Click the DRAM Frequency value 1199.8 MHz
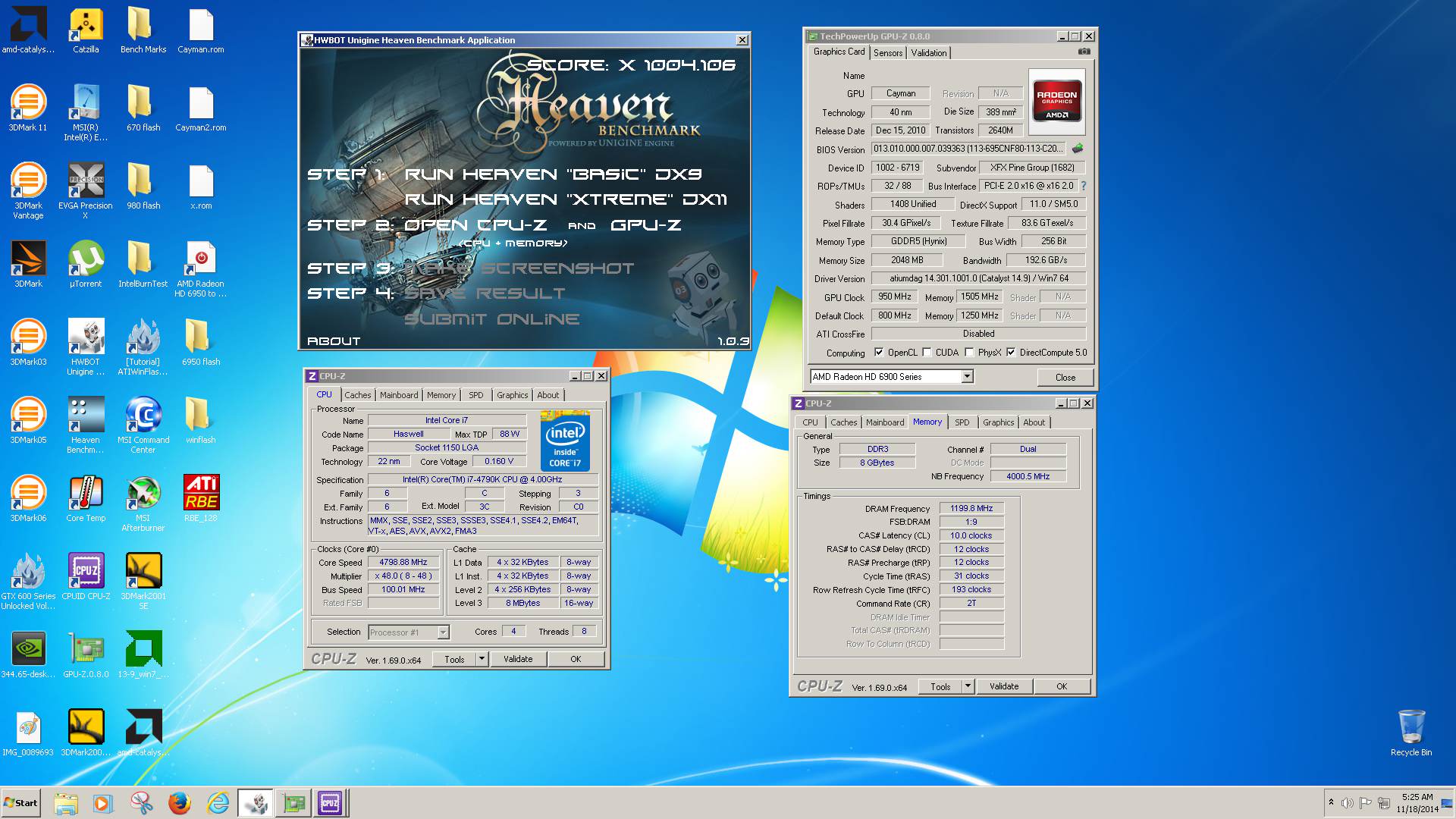The height and width of the screenshot is (819, 1456). 971,508
